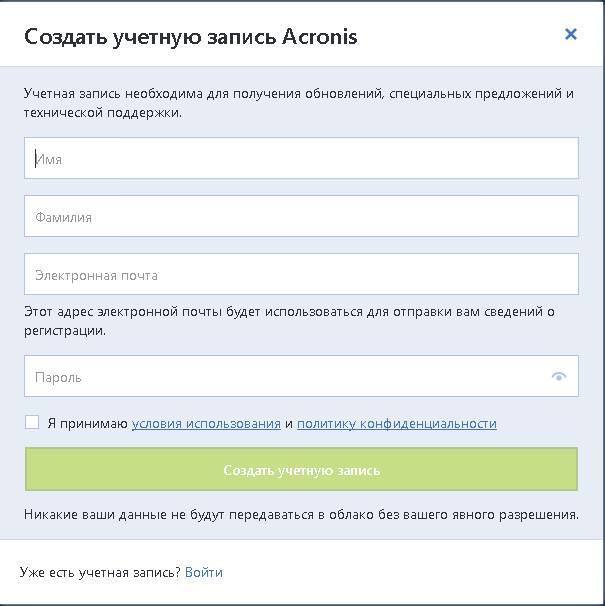Viewport: 605px width, 606px height.
Task: Focus the Имя input field
Action: [301, 158]
